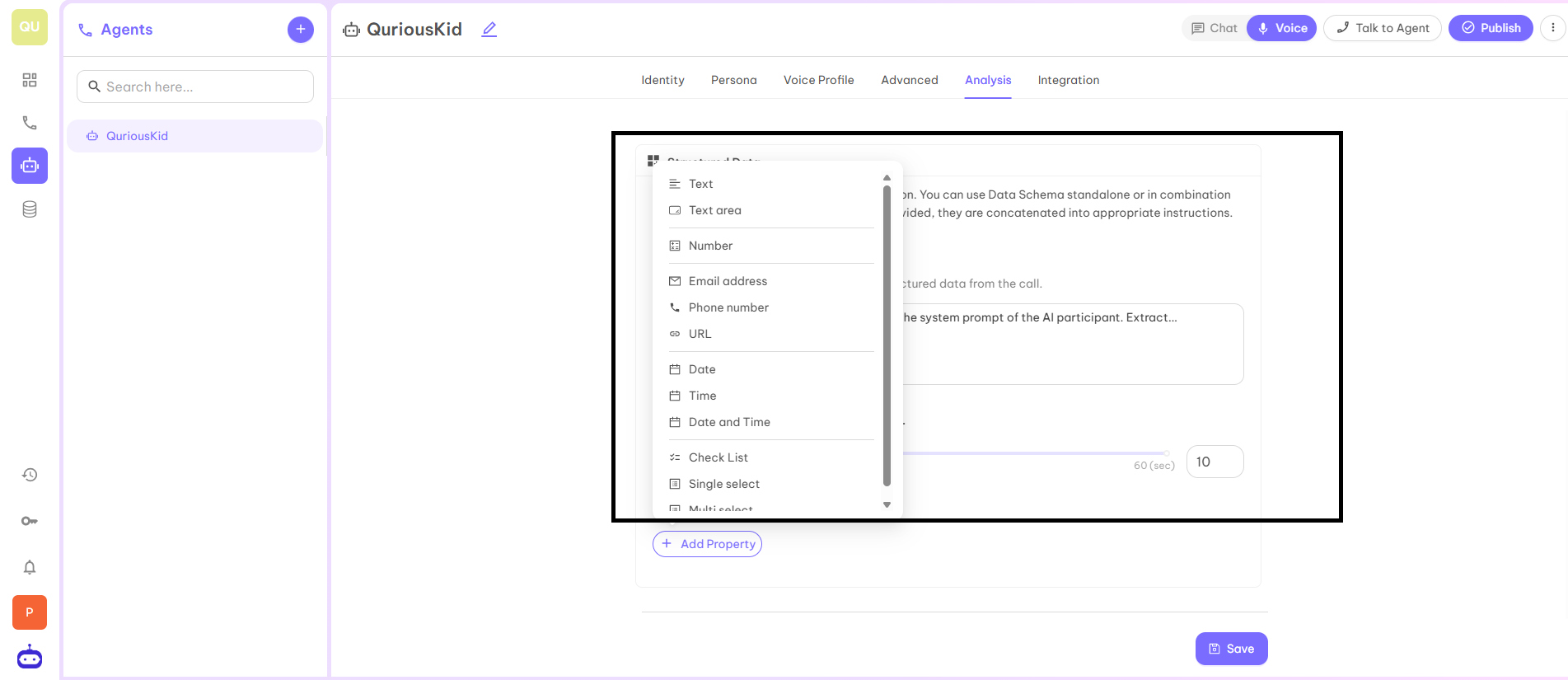This screenshot has height=680, width=1568.
Task: Open the phone calls sidebar icon
Action: pyautogui.click(x=30, y=123)
